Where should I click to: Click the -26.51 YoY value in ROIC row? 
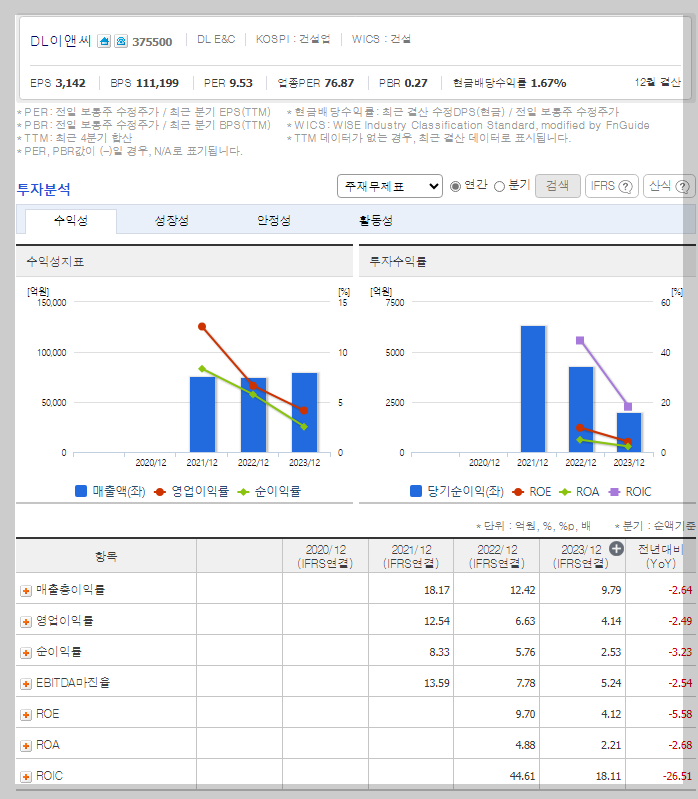(677, 777)
